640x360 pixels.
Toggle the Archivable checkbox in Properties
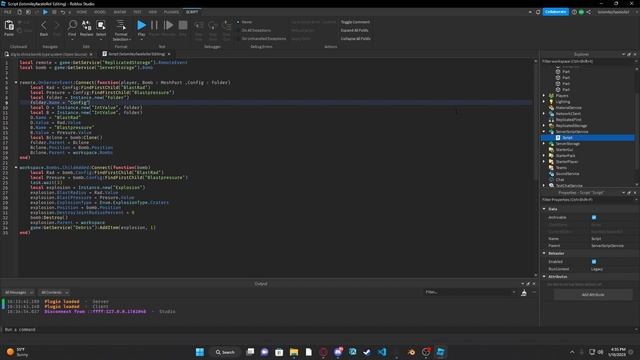[594, 218]
